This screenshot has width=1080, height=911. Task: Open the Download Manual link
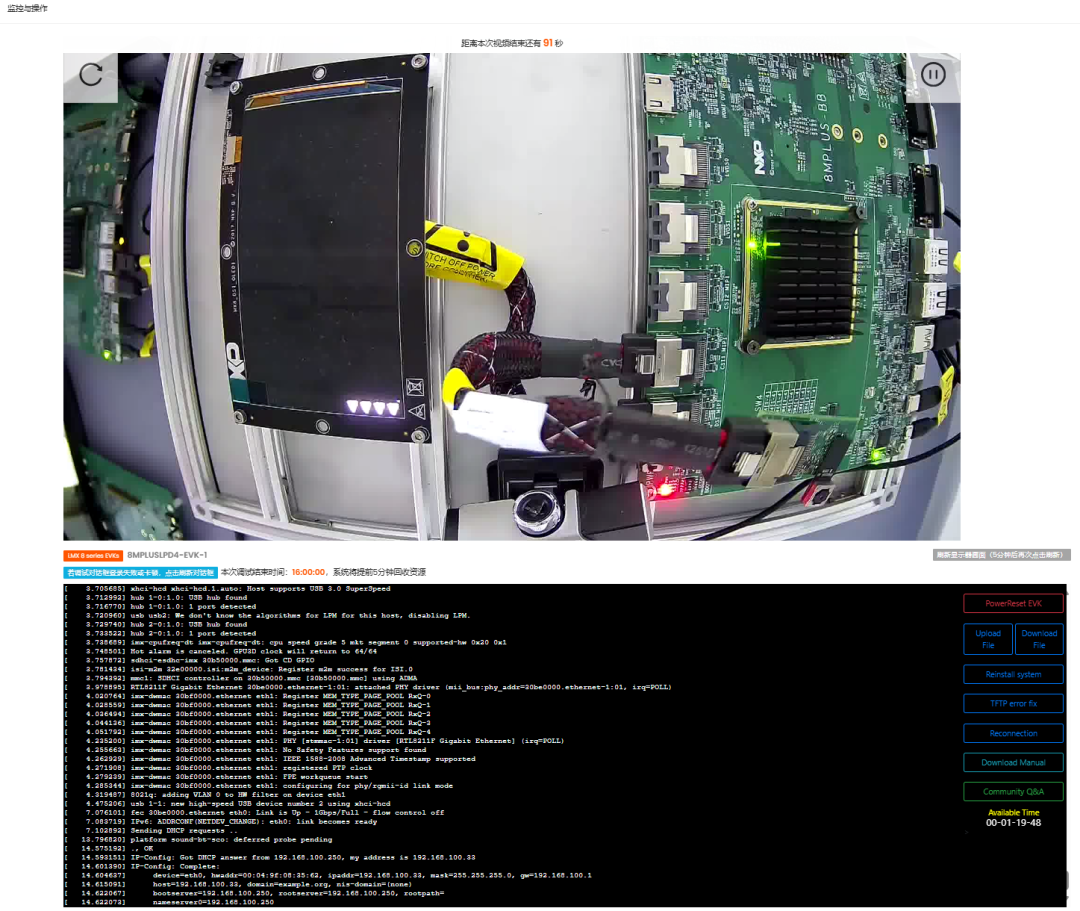(1013, 762)
